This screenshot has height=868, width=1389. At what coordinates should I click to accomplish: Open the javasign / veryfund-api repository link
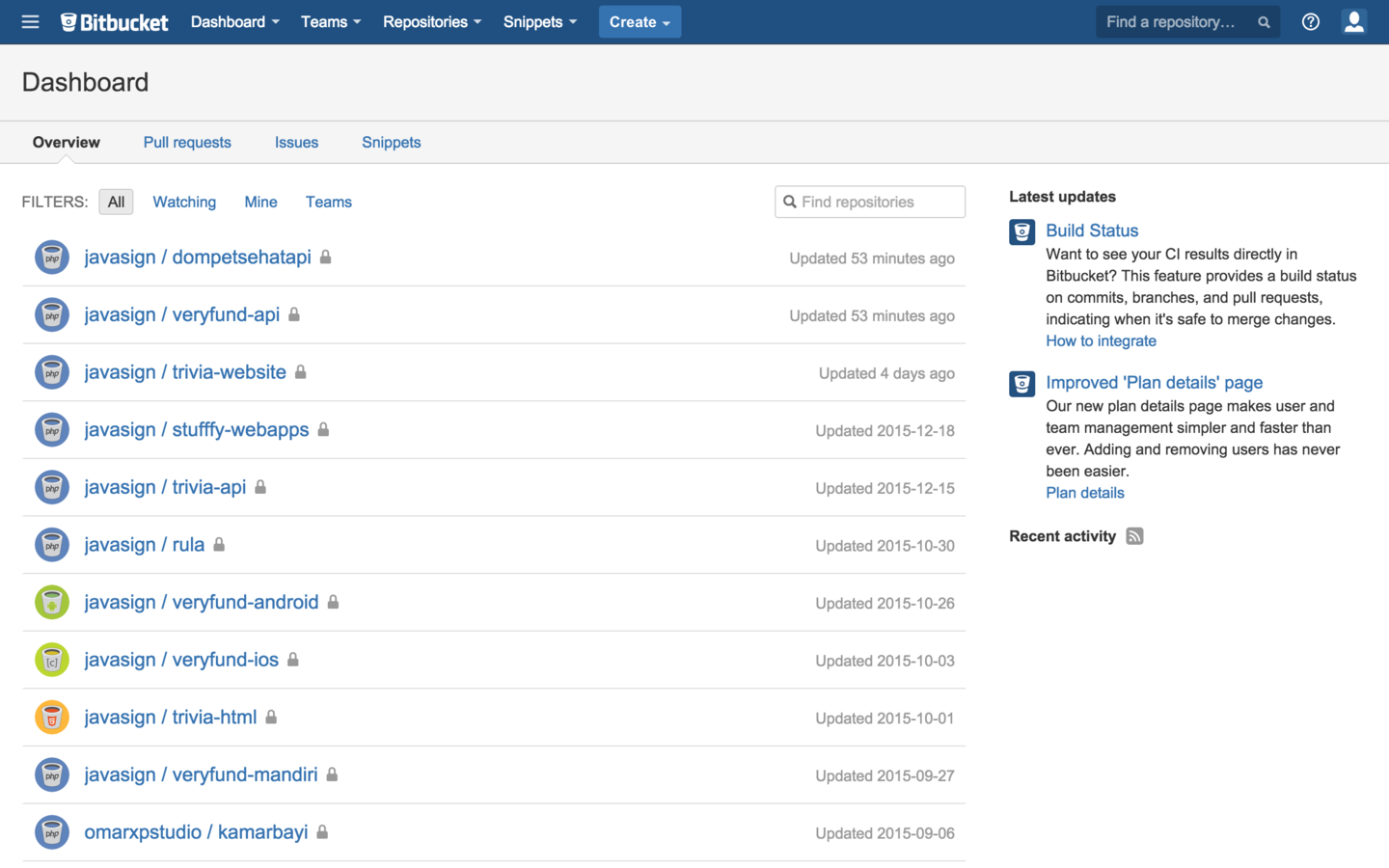pyautogui.click(x=181, y=314)
